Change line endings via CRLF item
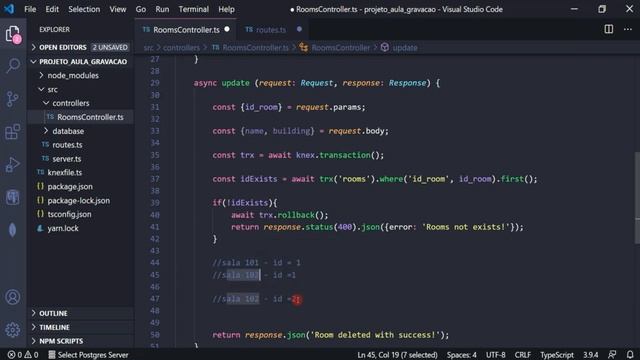640x360 pixels. (523, 355)
